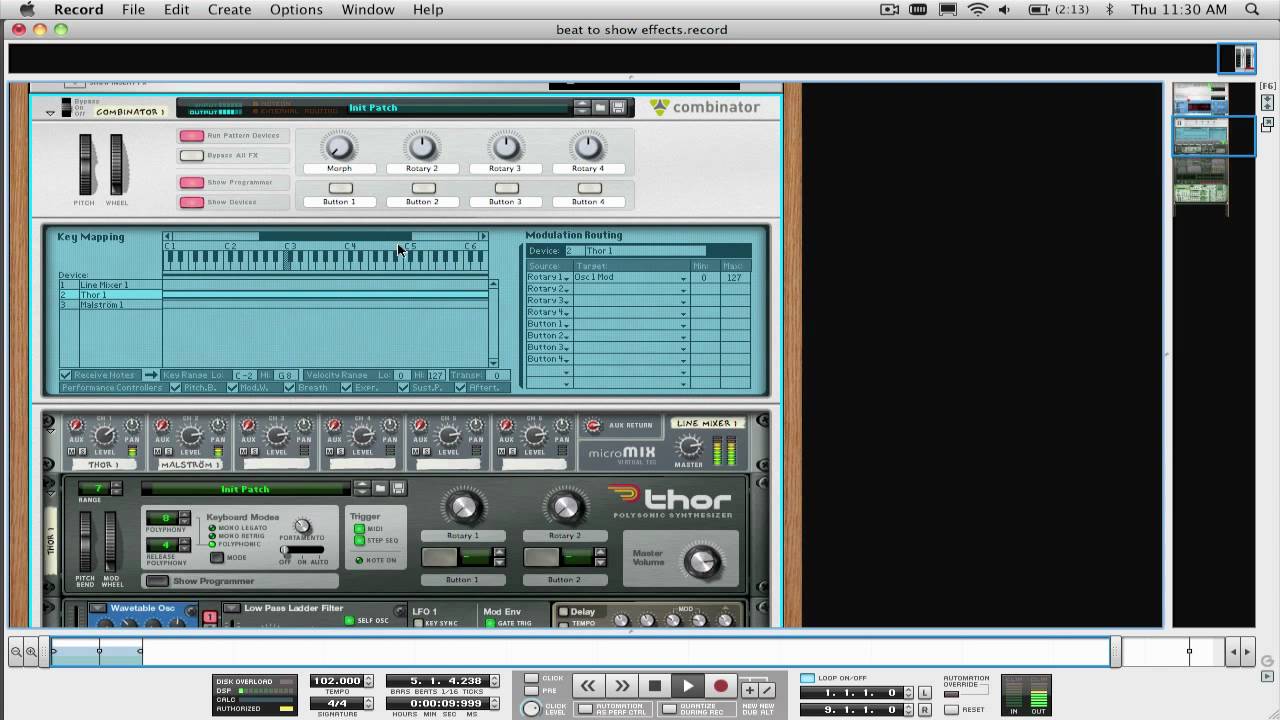Image resolution: width=1280 pixels, height=720 pixels.
Task: Stop the transport
Action: pos(655,686)
